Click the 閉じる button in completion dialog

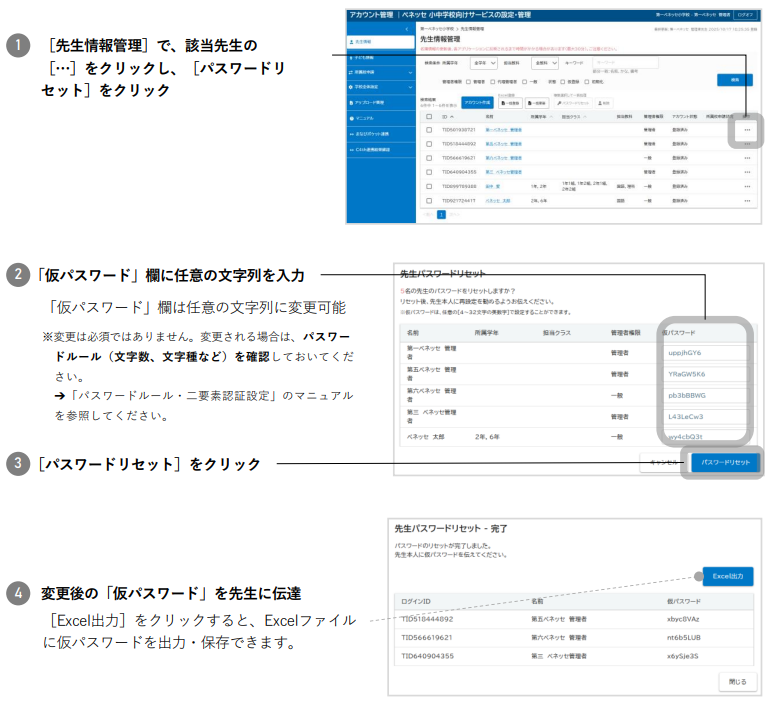[735, 681]
